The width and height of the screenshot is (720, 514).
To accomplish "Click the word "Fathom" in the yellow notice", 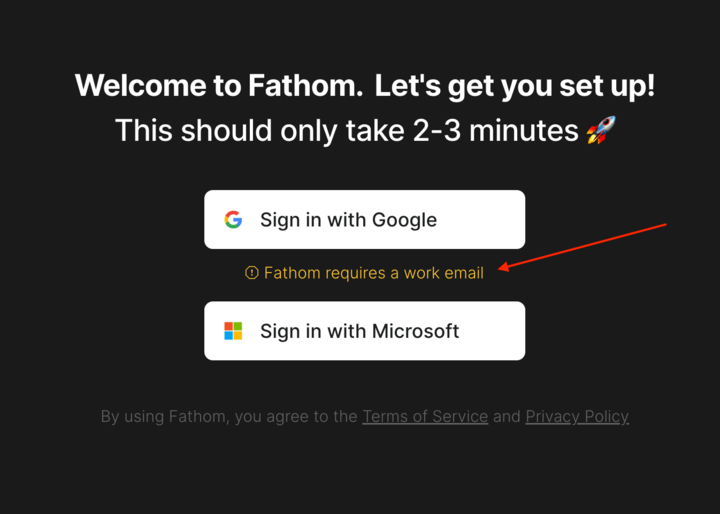I will [x=289, y=273].
